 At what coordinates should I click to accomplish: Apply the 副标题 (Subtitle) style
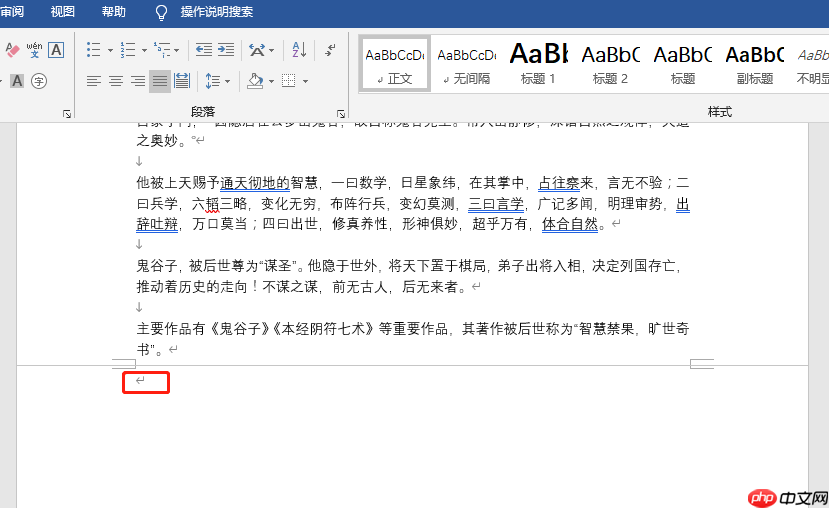click(754, 64)
